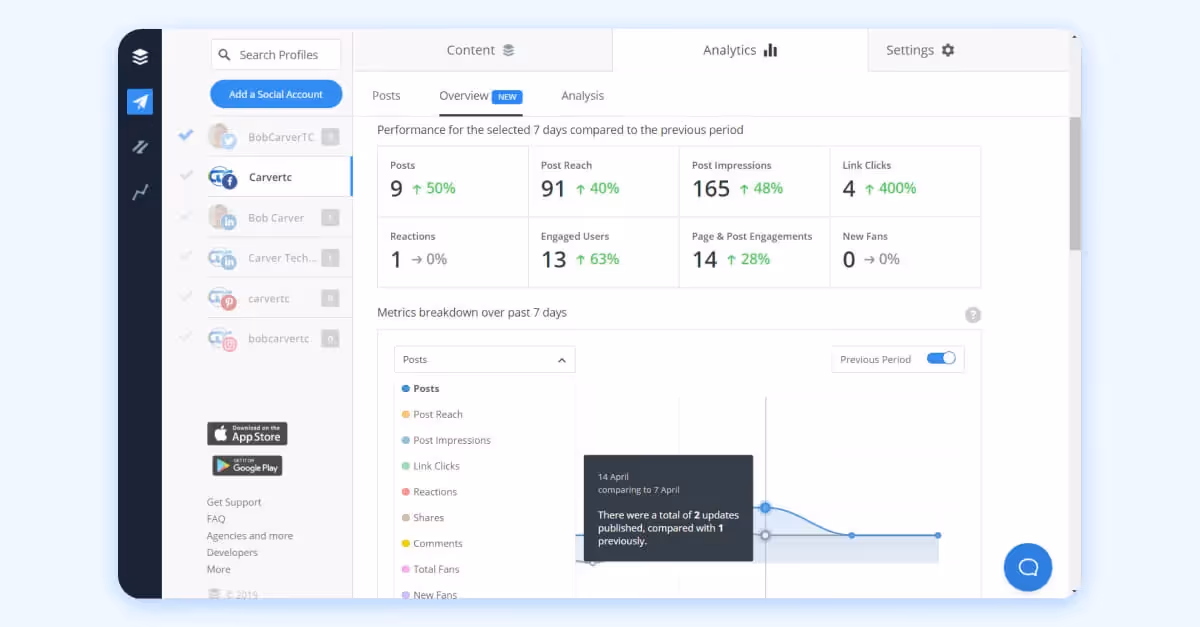Open the Content tab
This screenshot has height=627, width=1200.
470,49
